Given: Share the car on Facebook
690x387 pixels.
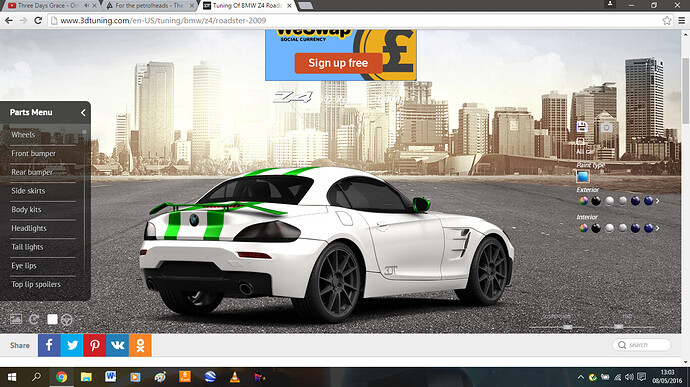Looking at the screenshot, I should tap(49, 345).
